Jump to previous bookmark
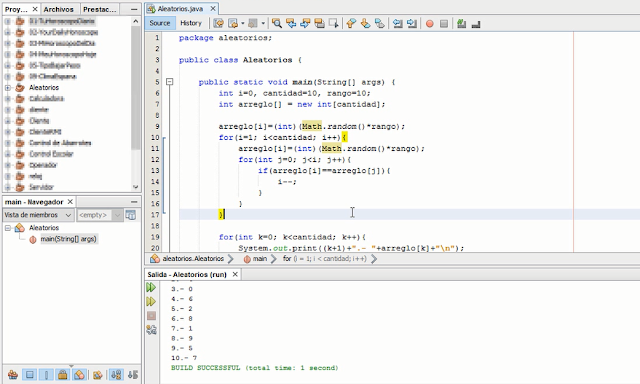Viewport: 640px width, 384px height. [x=351, y=24]
